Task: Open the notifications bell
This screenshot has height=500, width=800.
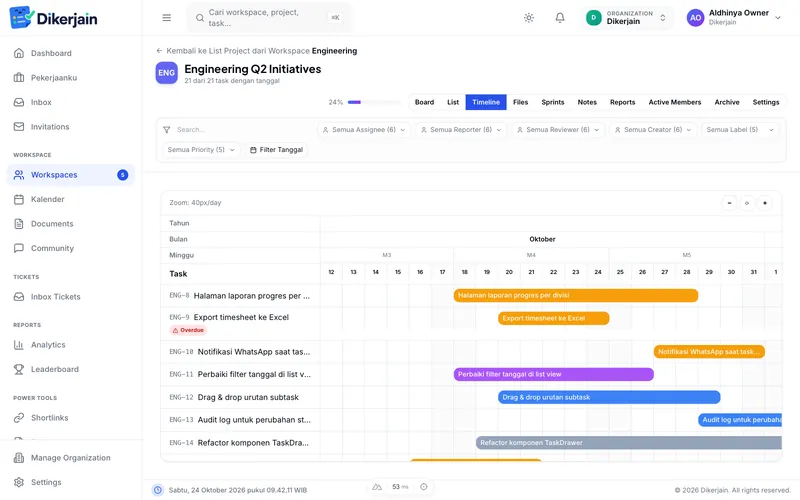Action: (x=560, y=18)
